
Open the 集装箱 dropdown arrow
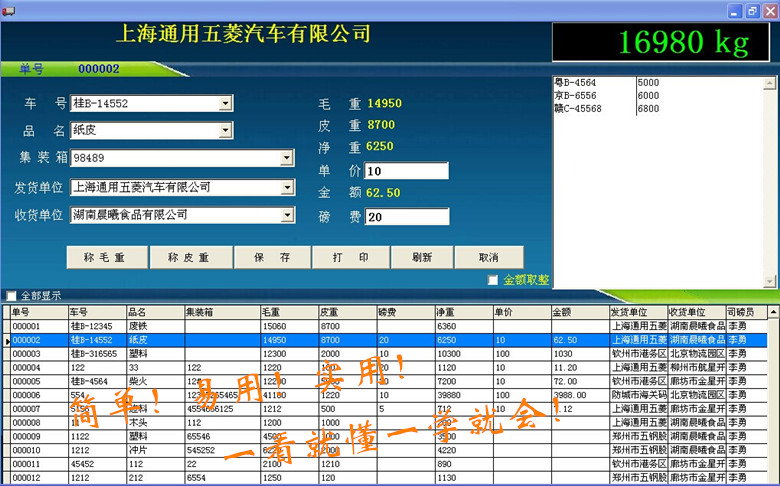287,158
